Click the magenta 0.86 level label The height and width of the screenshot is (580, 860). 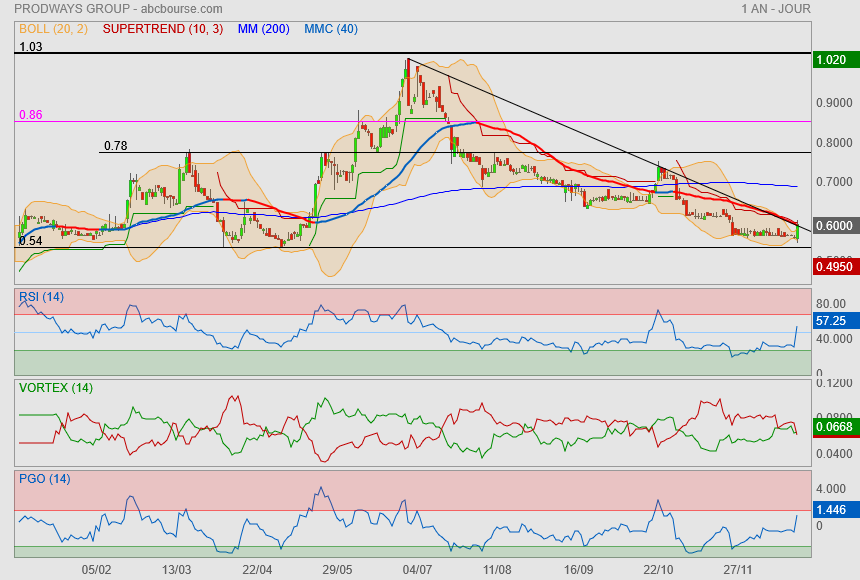click(x=31, y=115)
